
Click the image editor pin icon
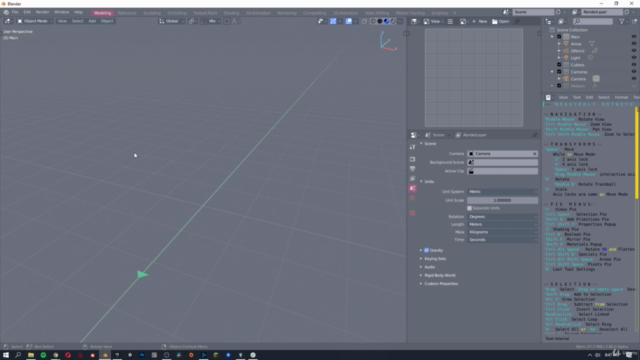pyautogui.click(x=517, y=21)
